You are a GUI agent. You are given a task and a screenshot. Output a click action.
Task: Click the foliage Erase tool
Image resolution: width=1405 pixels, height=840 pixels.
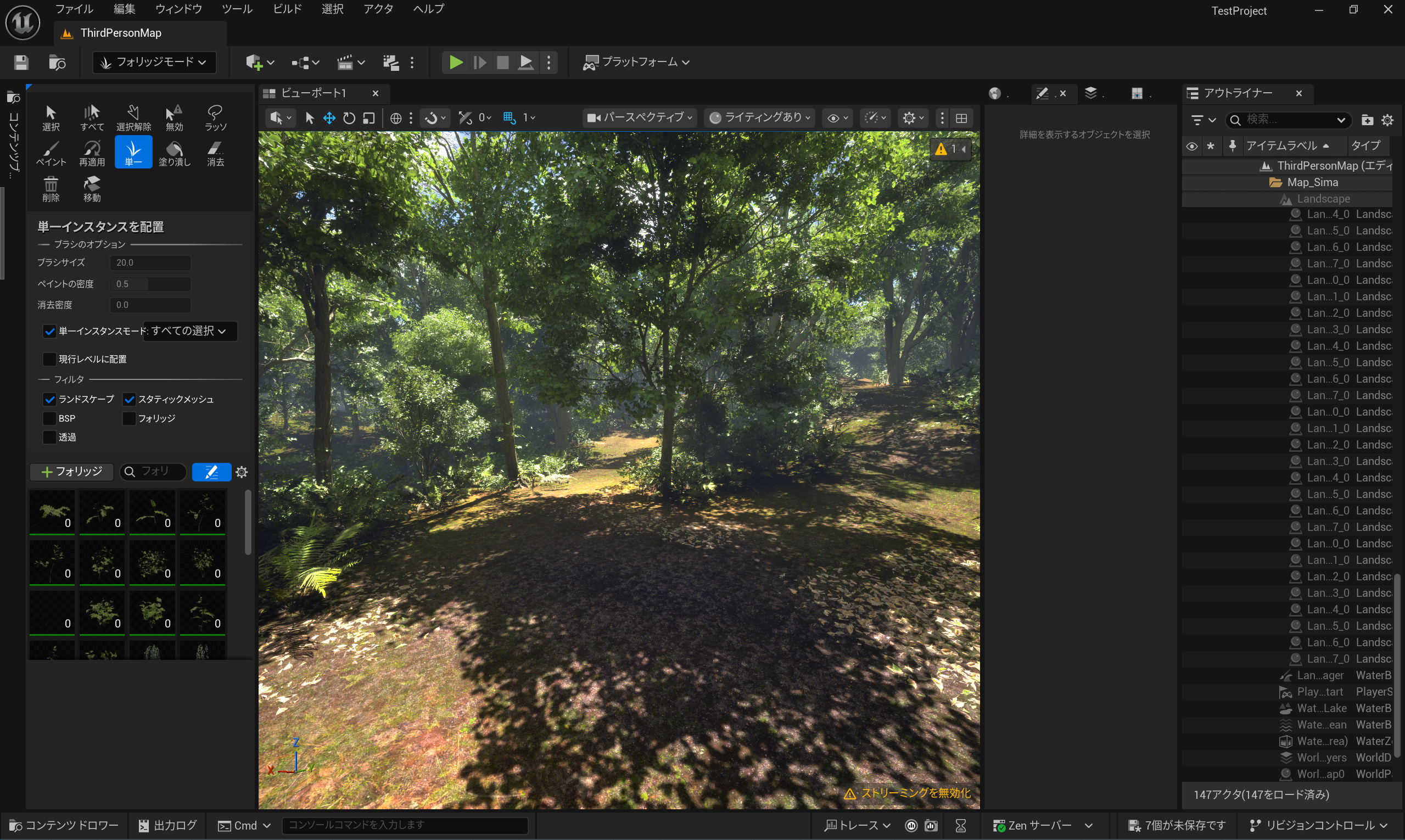[x=215, y=153]
